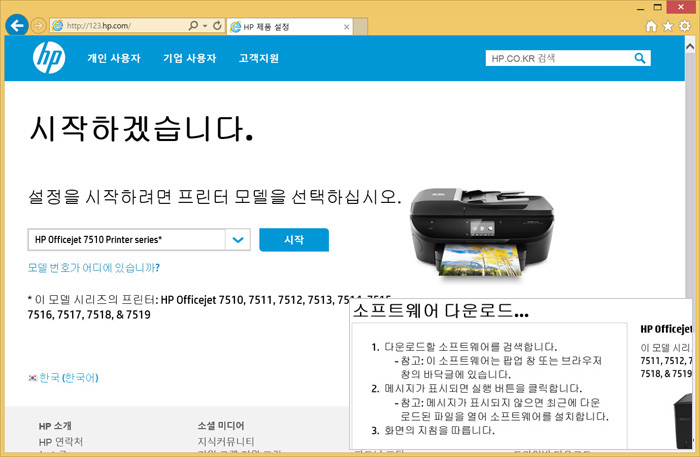
Task: Open 모델 번호가 어디에 있습니까? link
Action: pyautogui.click(x=94, y=268)
